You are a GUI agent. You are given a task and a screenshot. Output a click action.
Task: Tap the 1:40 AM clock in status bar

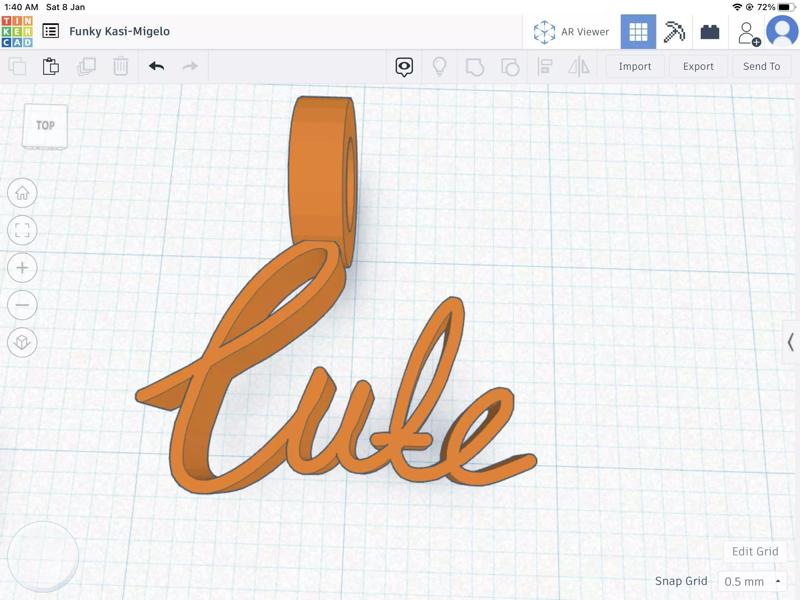[x=21, y=7]
